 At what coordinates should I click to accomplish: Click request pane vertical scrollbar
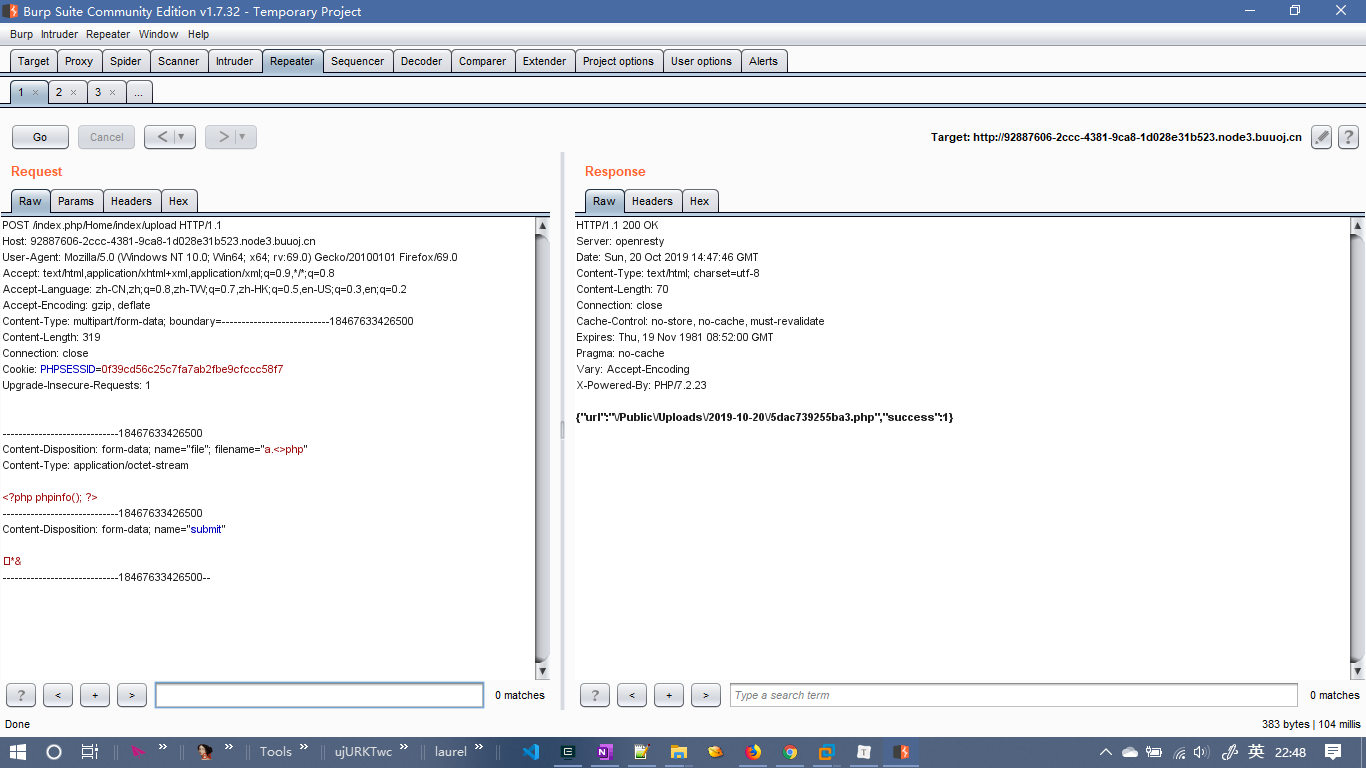[542, 449]
